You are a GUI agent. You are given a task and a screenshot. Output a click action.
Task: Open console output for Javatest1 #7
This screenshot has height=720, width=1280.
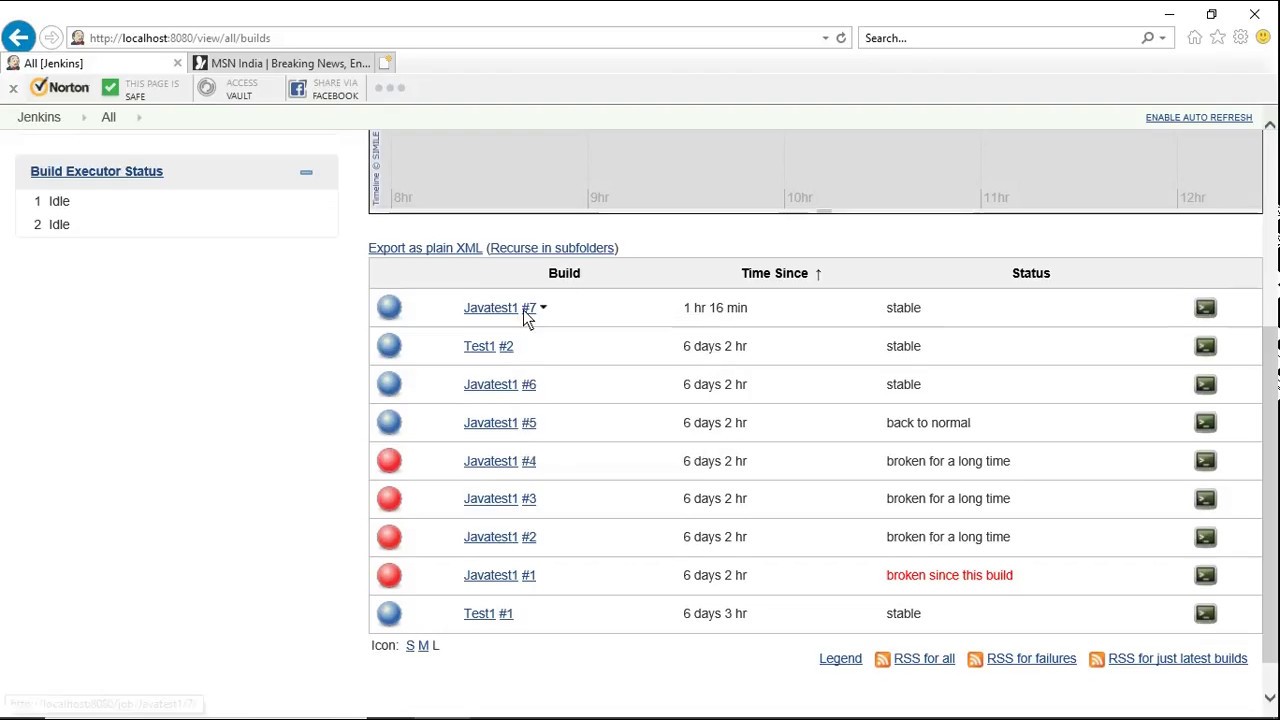click(1205, 308)
